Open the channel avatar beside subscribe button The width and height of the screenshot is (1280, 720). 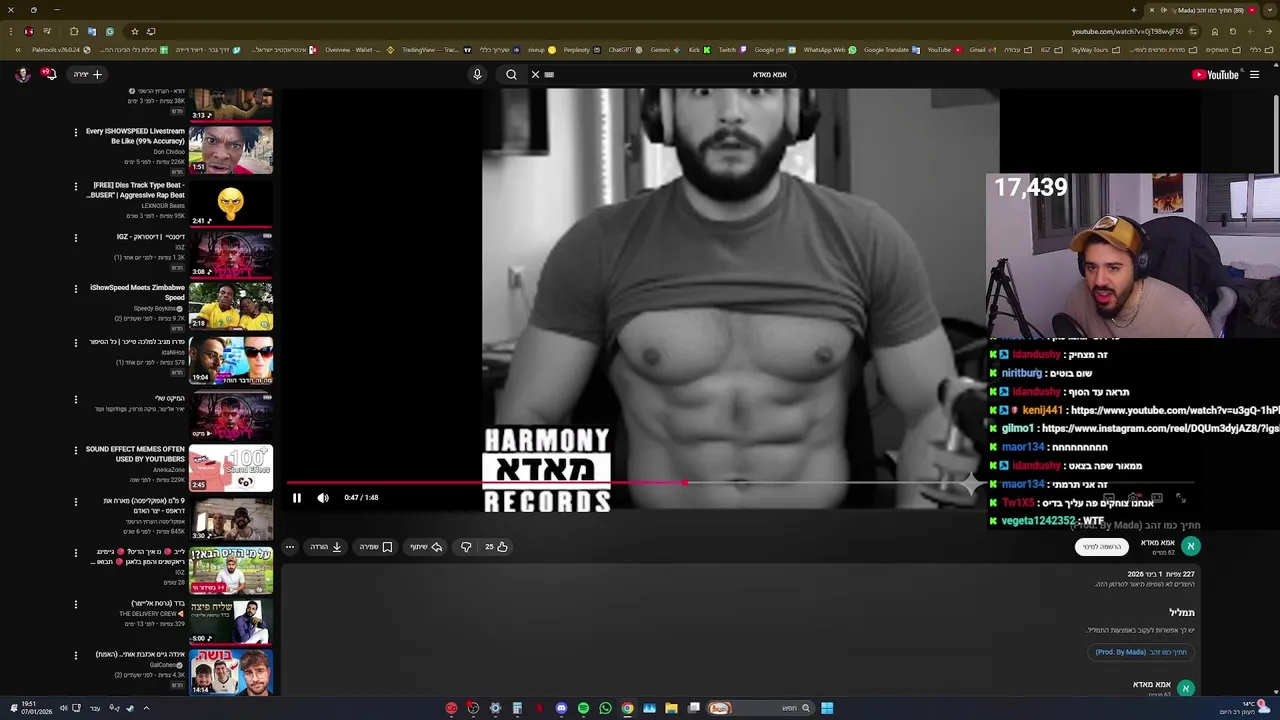coord(1190,546)
